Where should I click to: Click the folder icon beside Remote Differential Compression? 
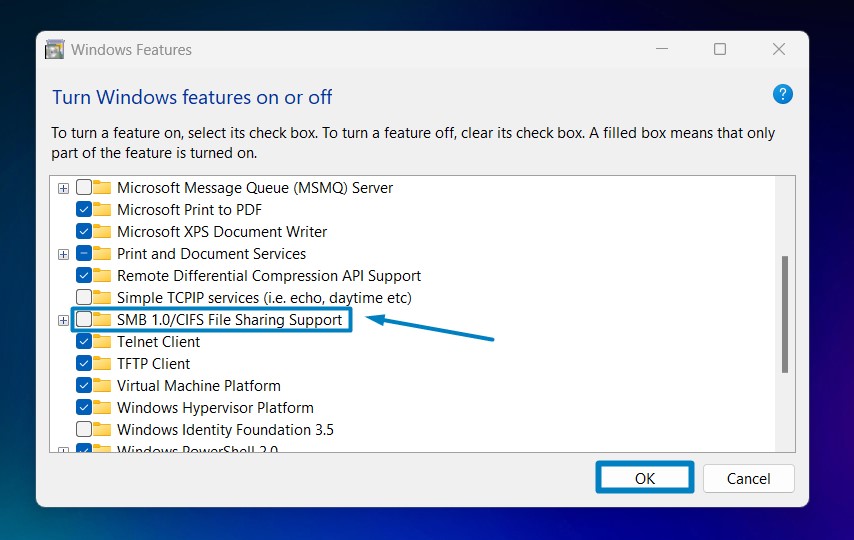[x=102, y=275]
